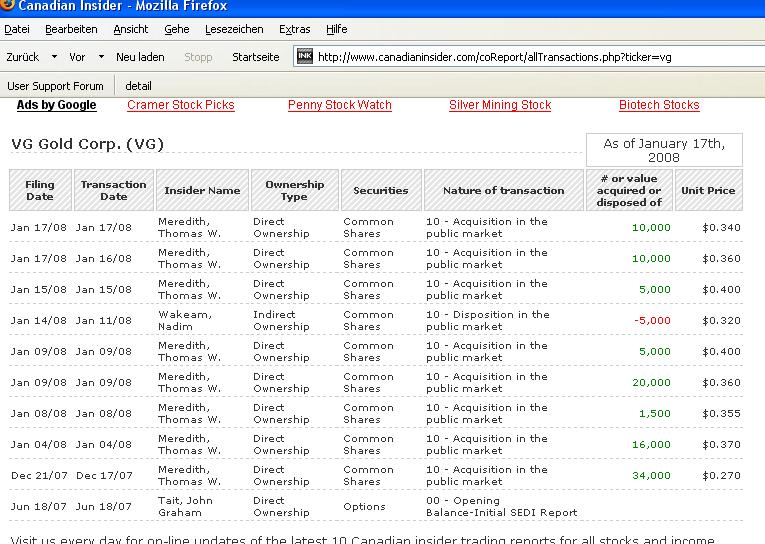Click the '# or value acquired or disposed of' header
This screenshot has height=544, width=765.
point(629,190)
